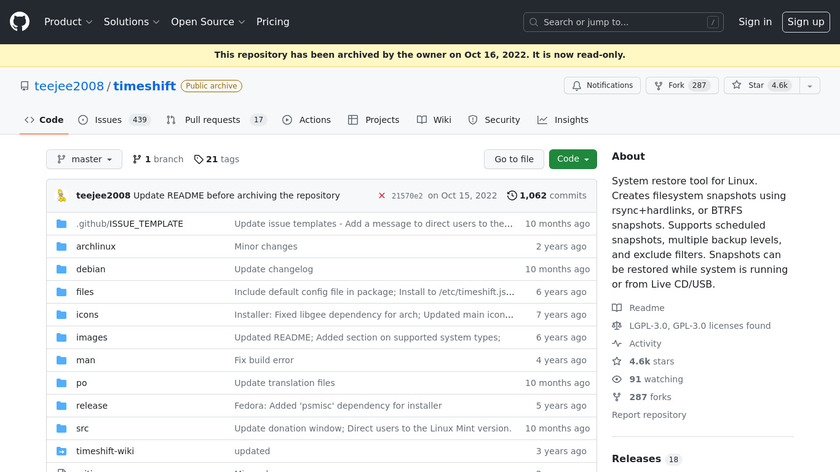Viewport: 840px width, 472px height.
Task: Open the timeshift repository link
Action: click(144, 86)
